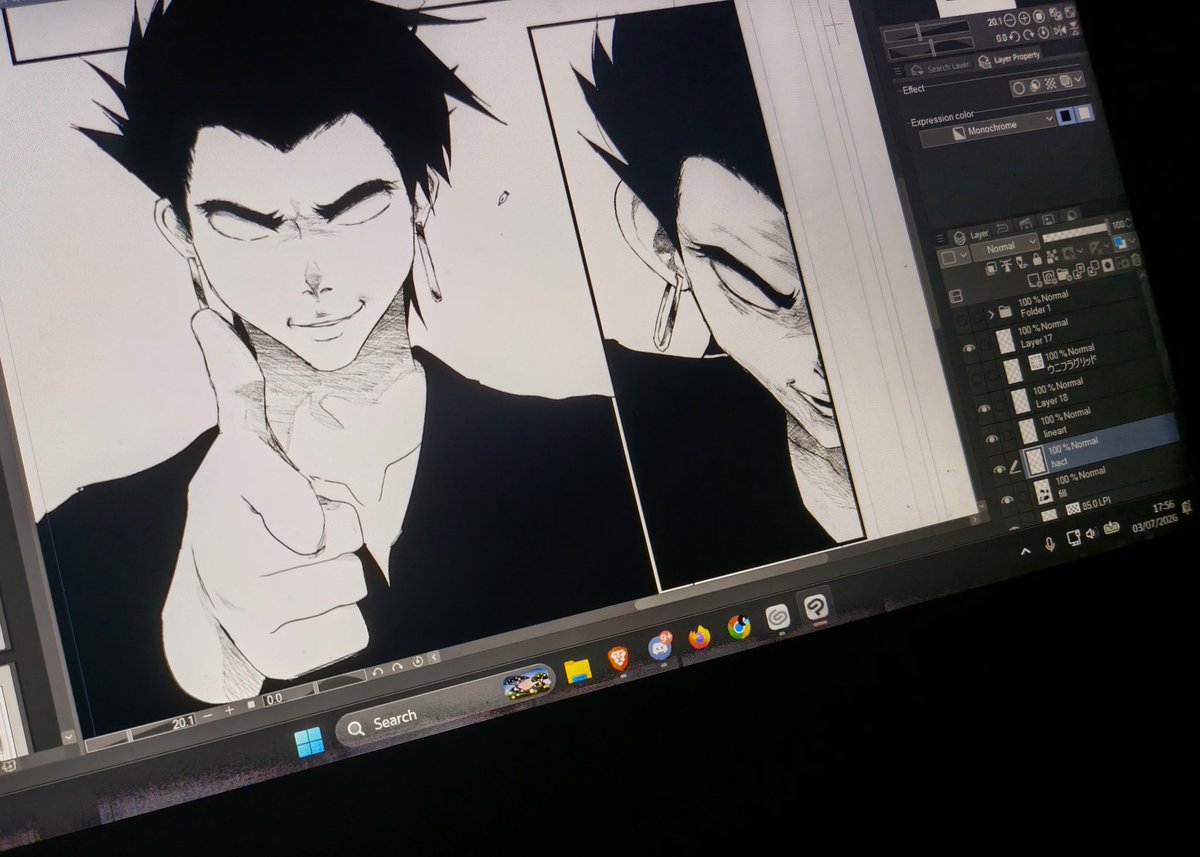Image resolution: width=1200 pixels, height=857 pixels.
Task: Show the hidden ウニフラグリッド layer
Action: (976, 379)
